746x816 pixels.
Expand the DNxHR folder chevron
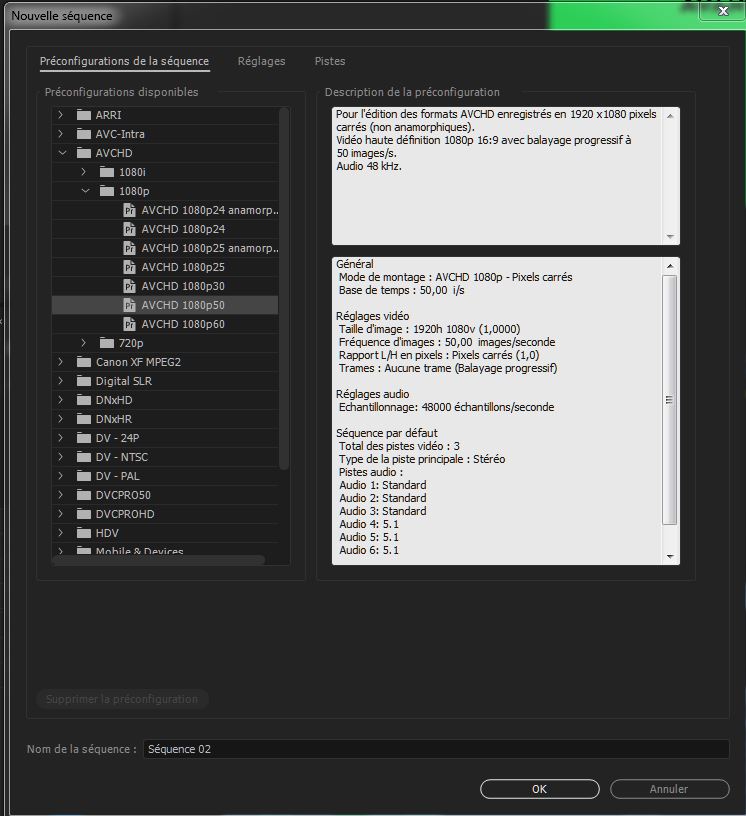click(x=60, y=419)
